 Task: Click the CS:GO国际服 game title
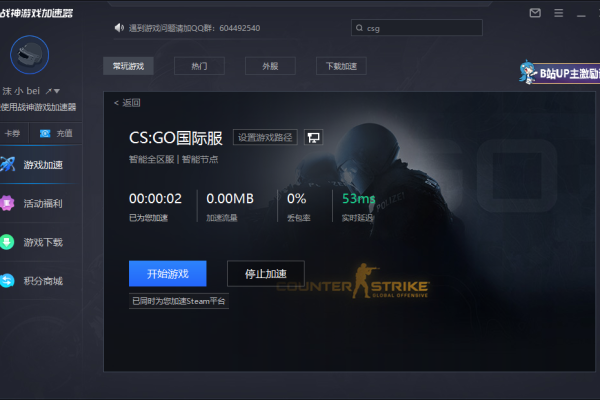coord(176,138)
